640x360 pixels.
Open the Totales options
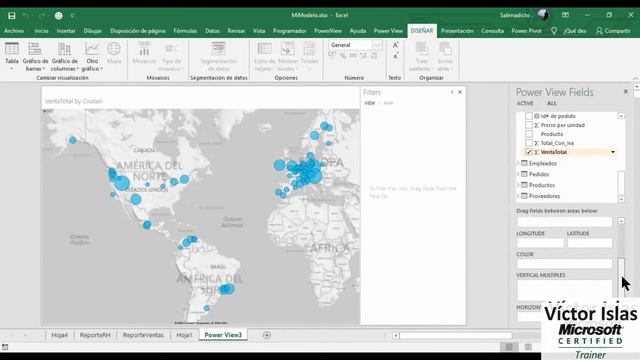309,56
